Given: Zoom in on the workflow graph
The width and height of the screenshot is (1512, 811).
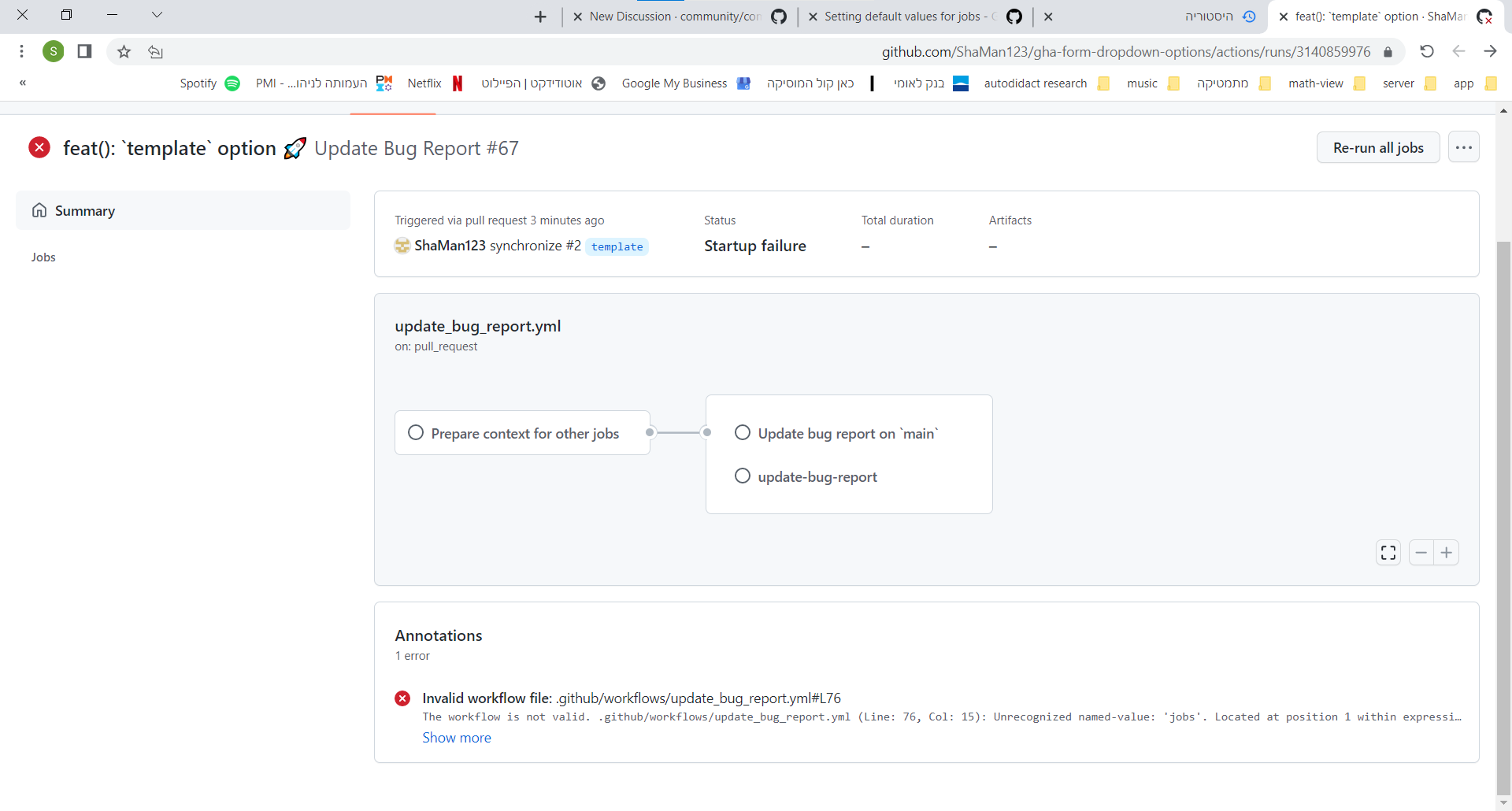Looking at the screenshot, I should 1447,552.
